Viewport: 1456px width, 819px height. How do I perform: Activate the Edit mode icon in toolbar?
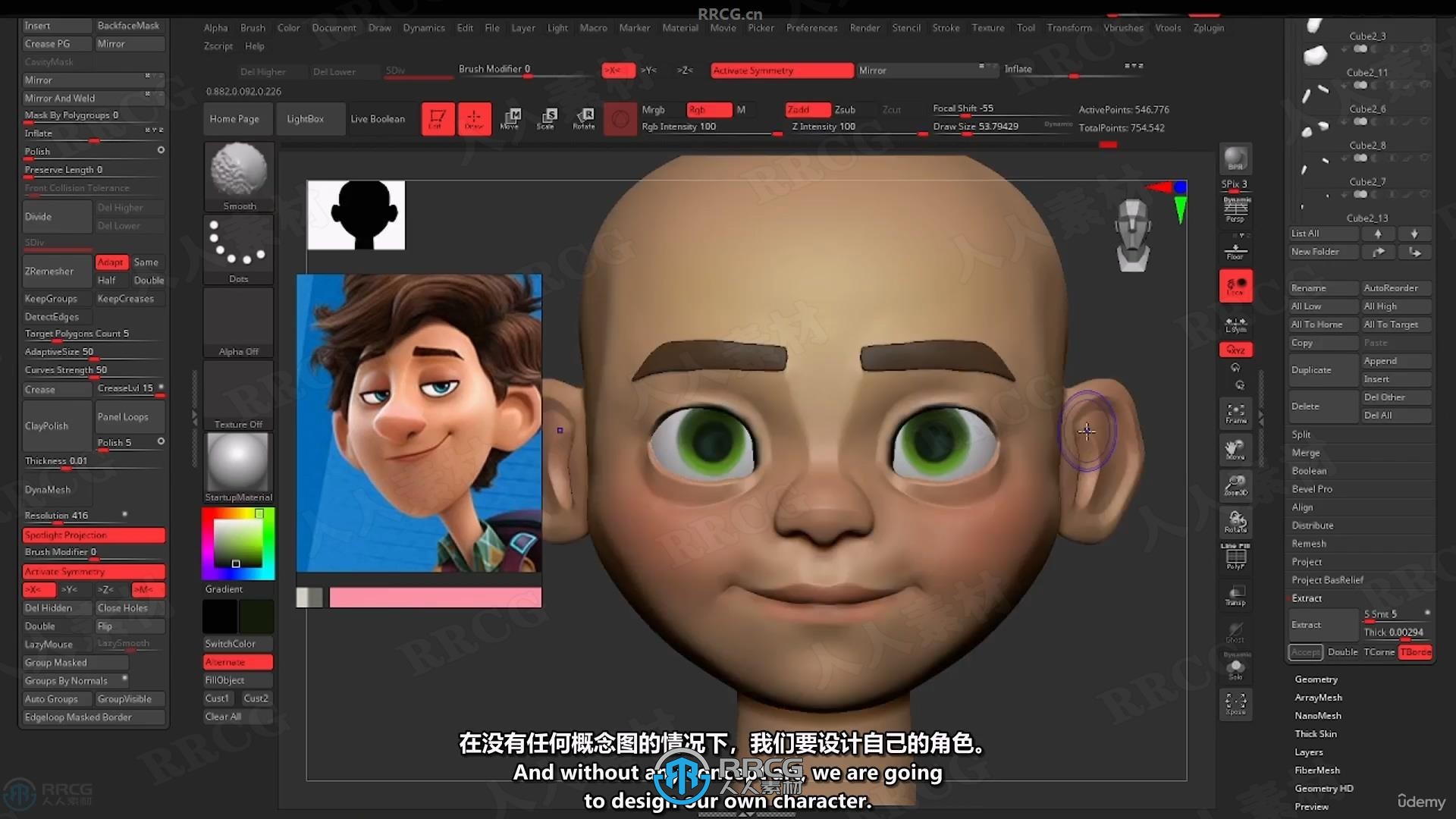tap(438, 119)
